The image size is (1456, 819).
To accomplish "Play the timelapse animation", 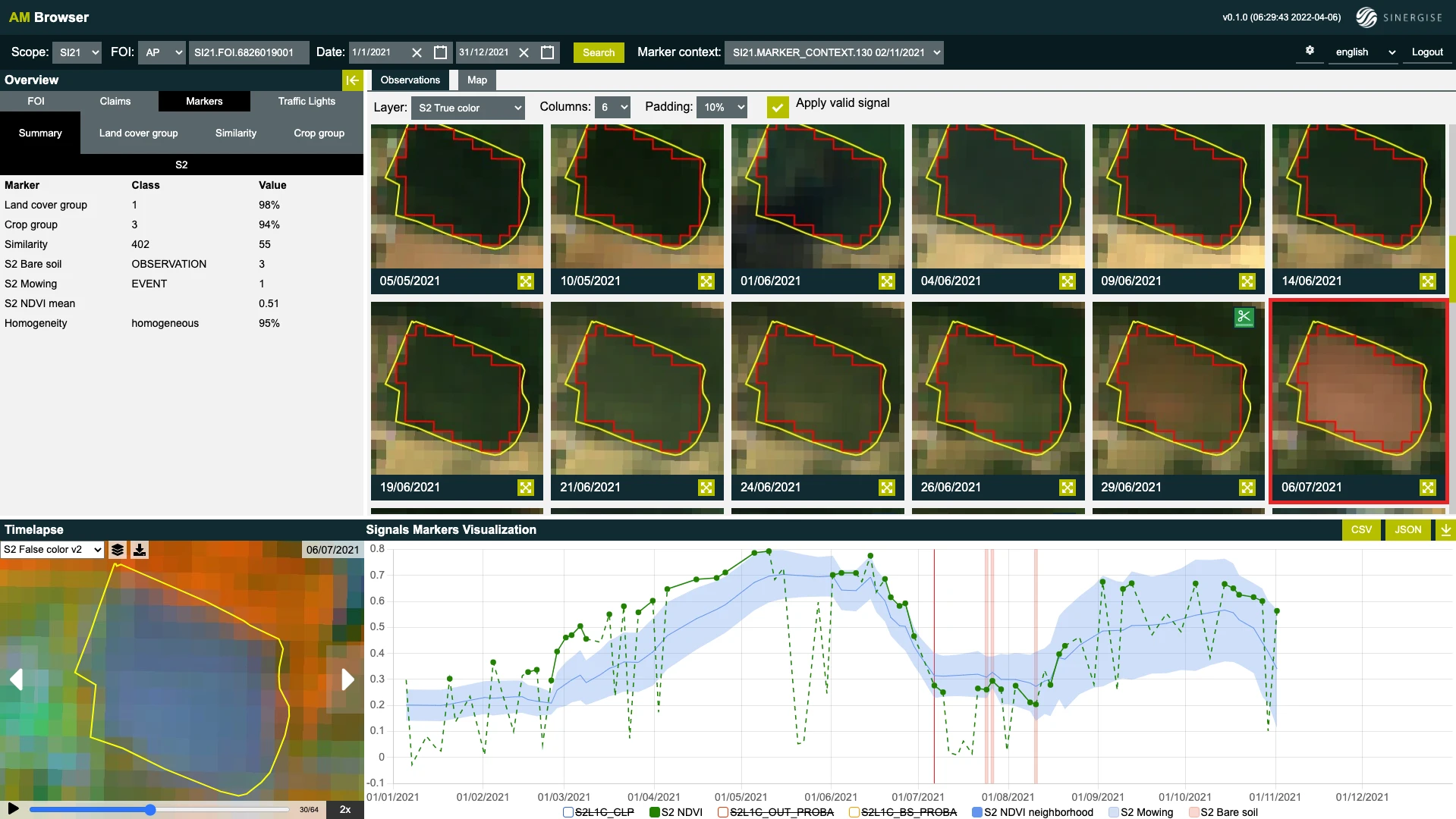I will (13, 808).
